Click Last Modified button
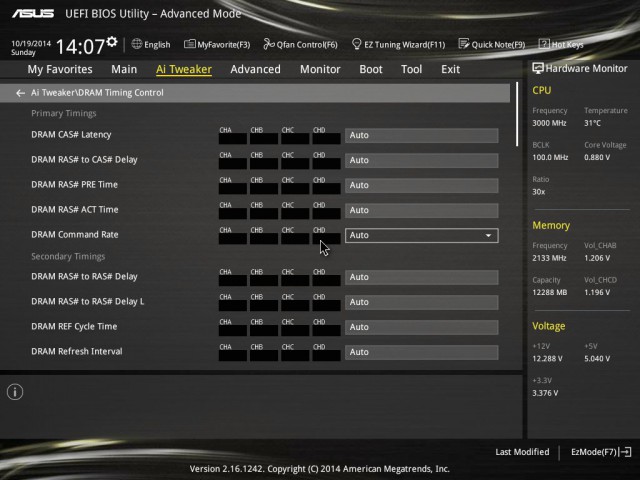640x480 pixels. [522, 452]
